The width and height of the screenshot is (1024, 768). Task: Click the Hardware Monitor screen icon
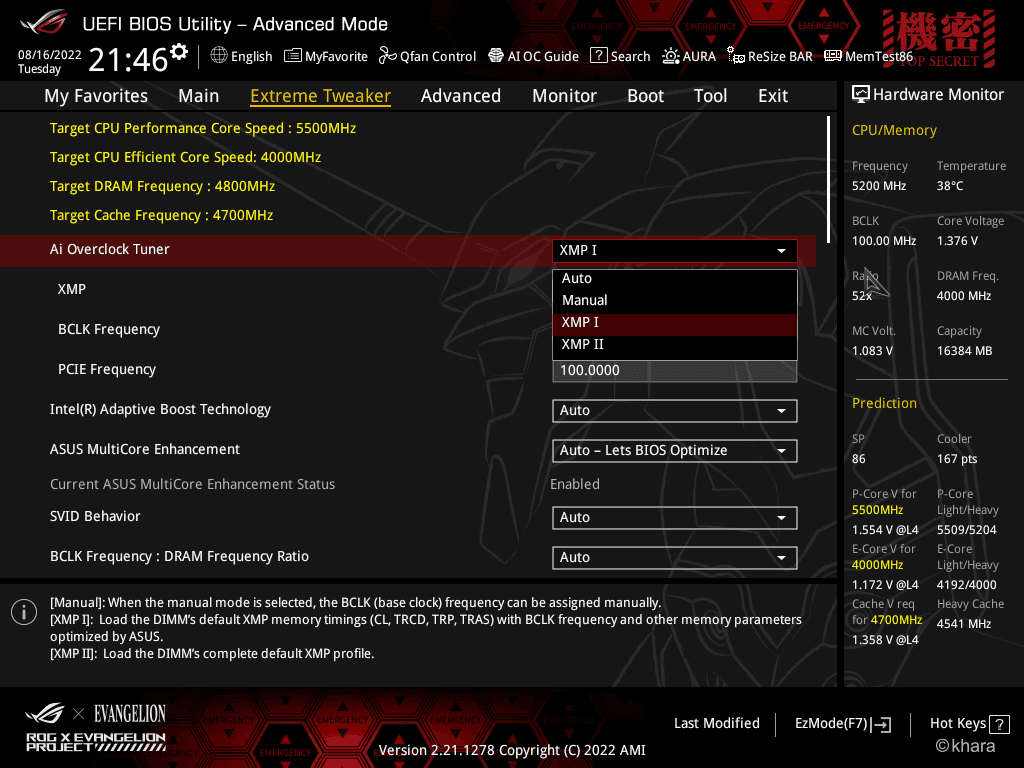pos(861,95)
